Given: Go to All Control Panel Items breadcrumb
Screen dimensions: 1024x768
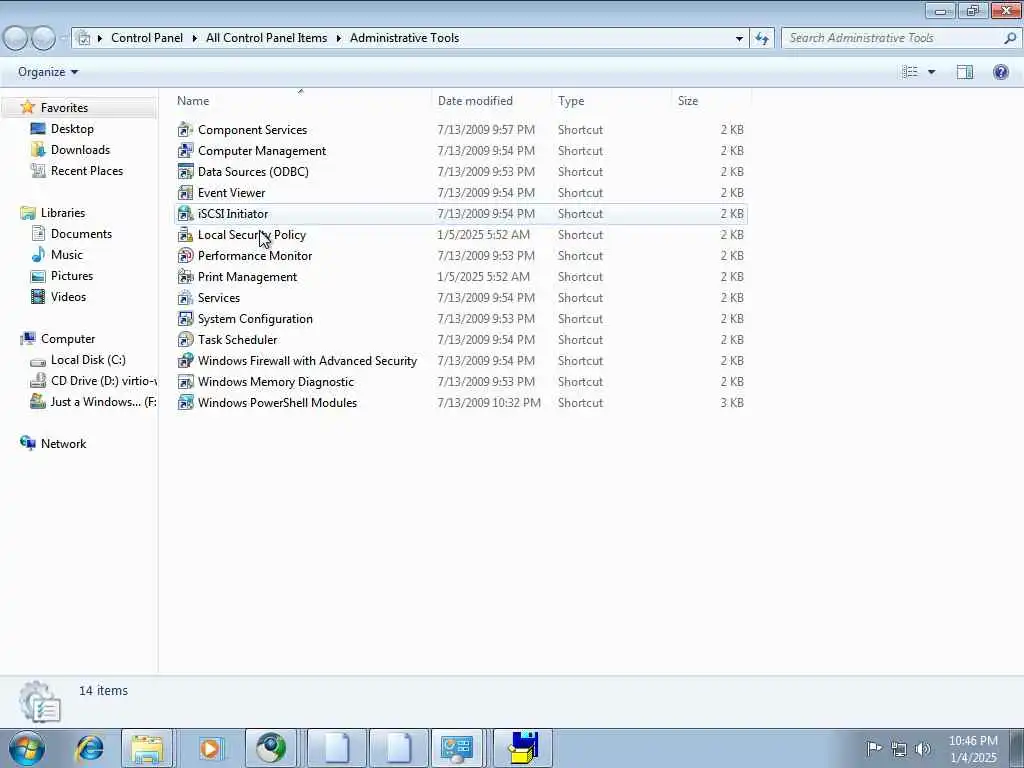Looking at the screenshot, I should pyautogui.click(x=266, y=38).
